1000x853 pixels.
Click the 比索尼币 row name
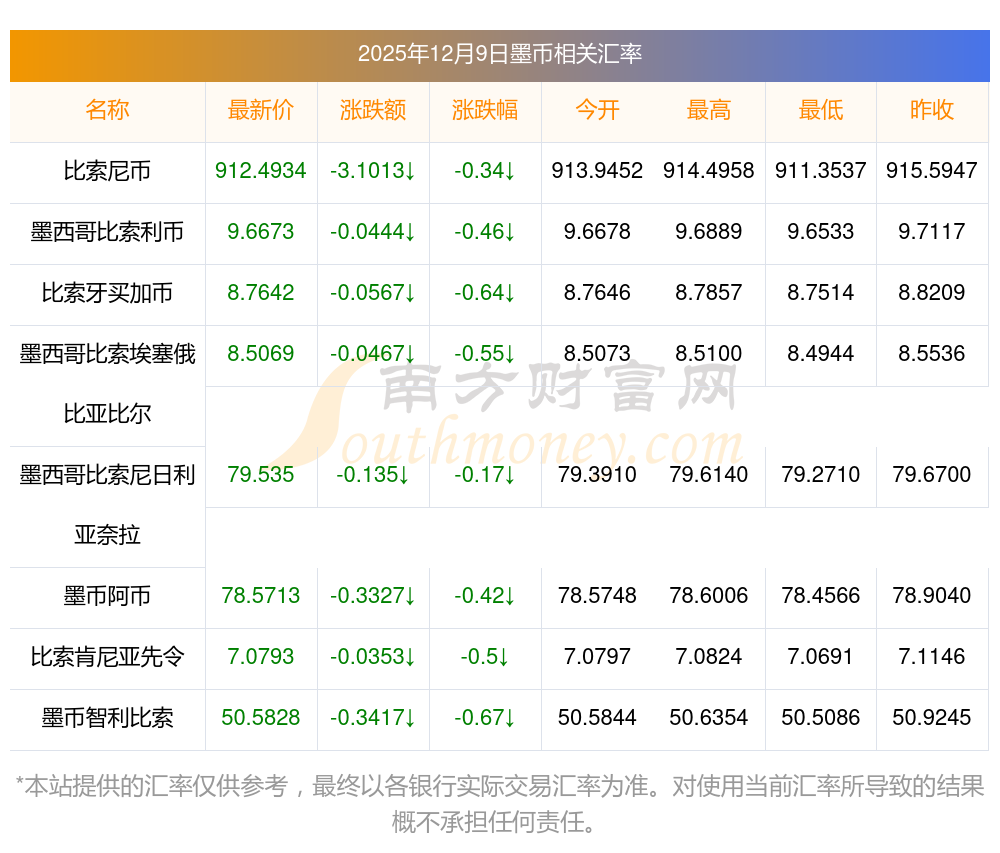coord(107,171)
